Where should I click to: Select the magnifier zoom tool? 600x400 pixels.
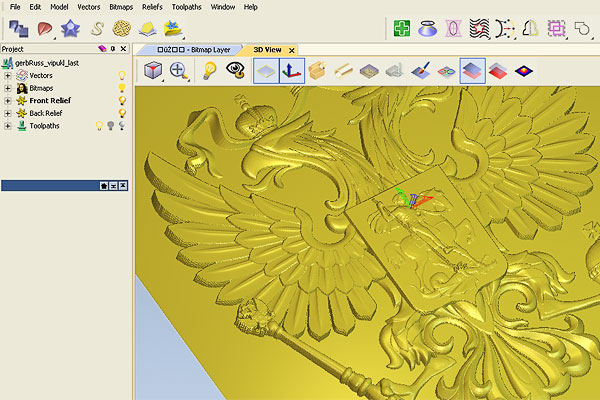tap(179, 70)
